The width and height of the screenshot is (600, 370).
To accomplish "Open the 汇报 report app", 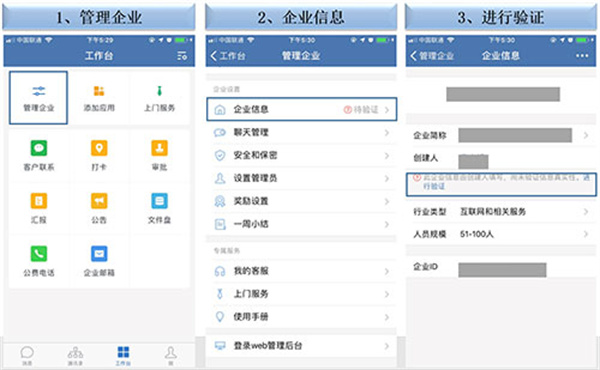I will click(38, 208).
